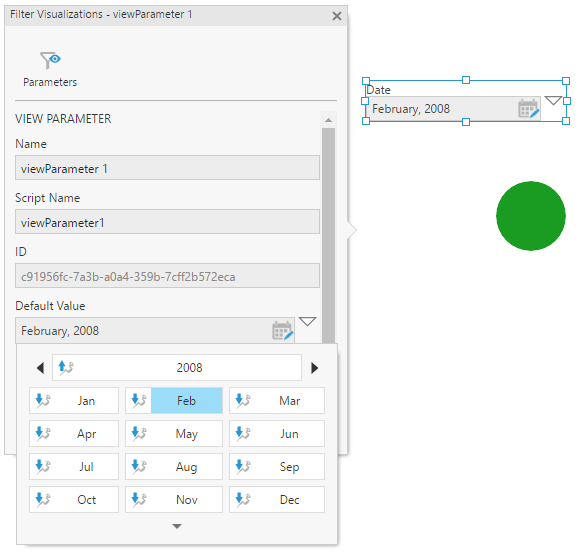Pick Apr in the calendar
Screen dimensions: 582x554
[x=86, y=434]
